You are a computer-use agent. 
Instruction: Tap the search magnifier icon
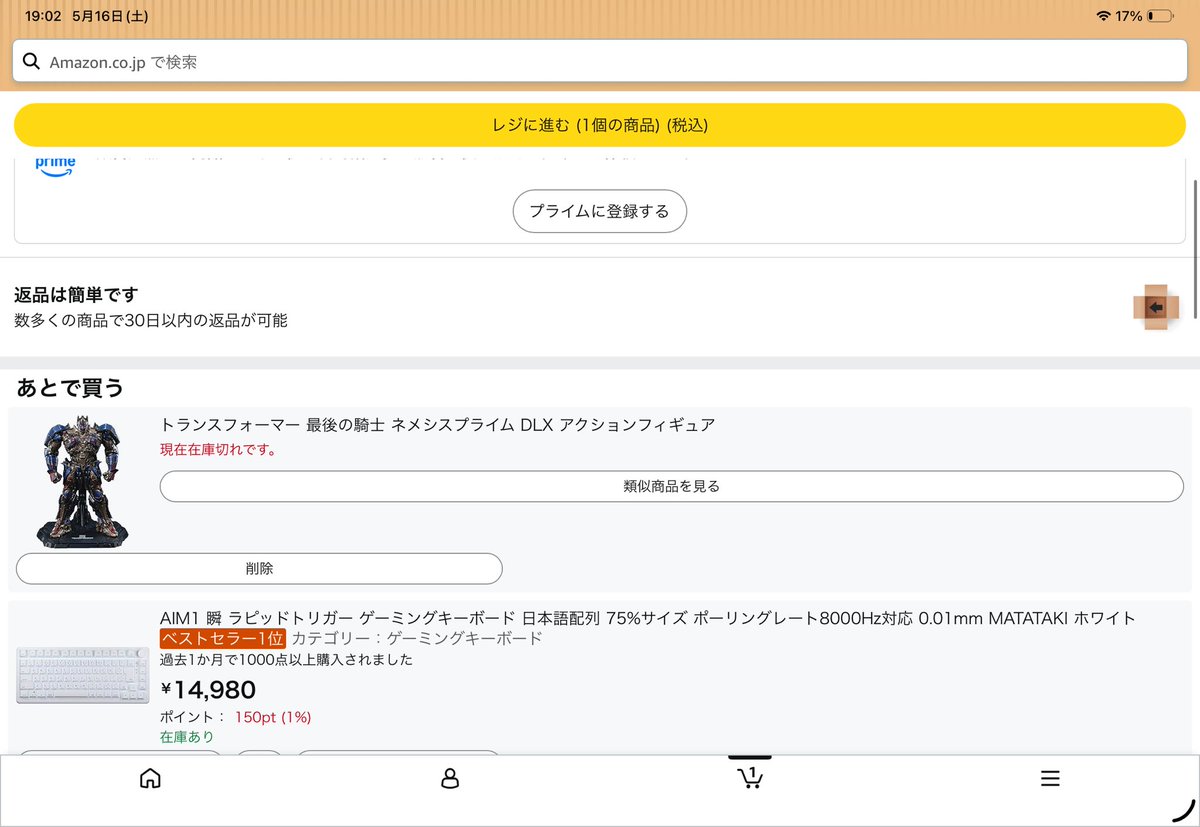click(32, 62)
